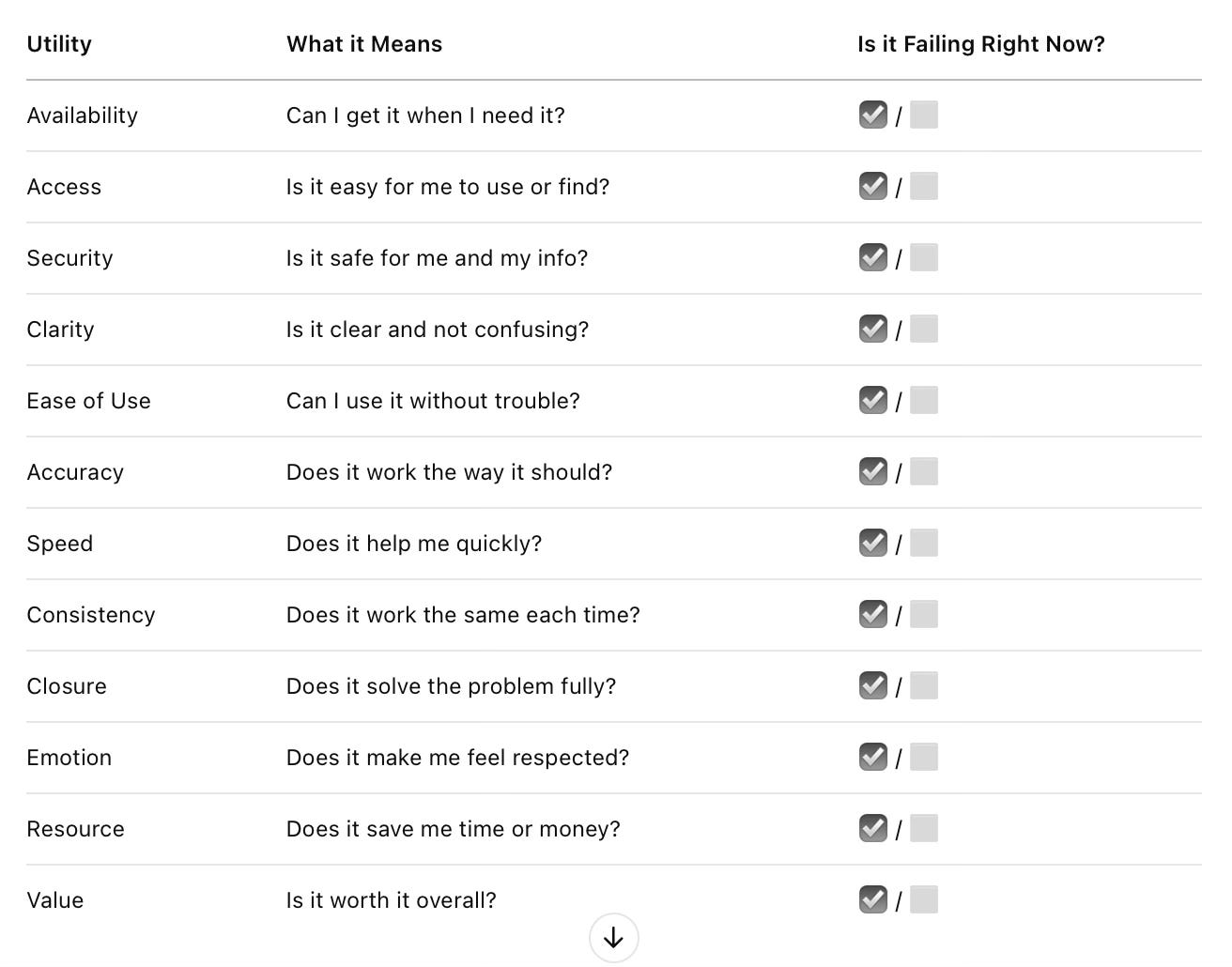Click the What it Means column header
The width and height of the screenshot is (1232, 967).
(x=364, y=44)
